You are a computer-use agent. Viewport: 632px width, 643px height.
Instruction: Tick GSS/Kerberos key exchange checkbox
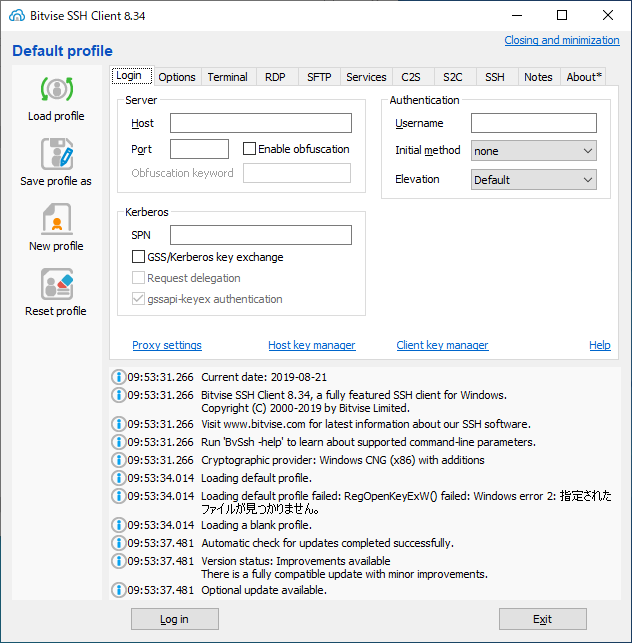click(x=138, y=257)
